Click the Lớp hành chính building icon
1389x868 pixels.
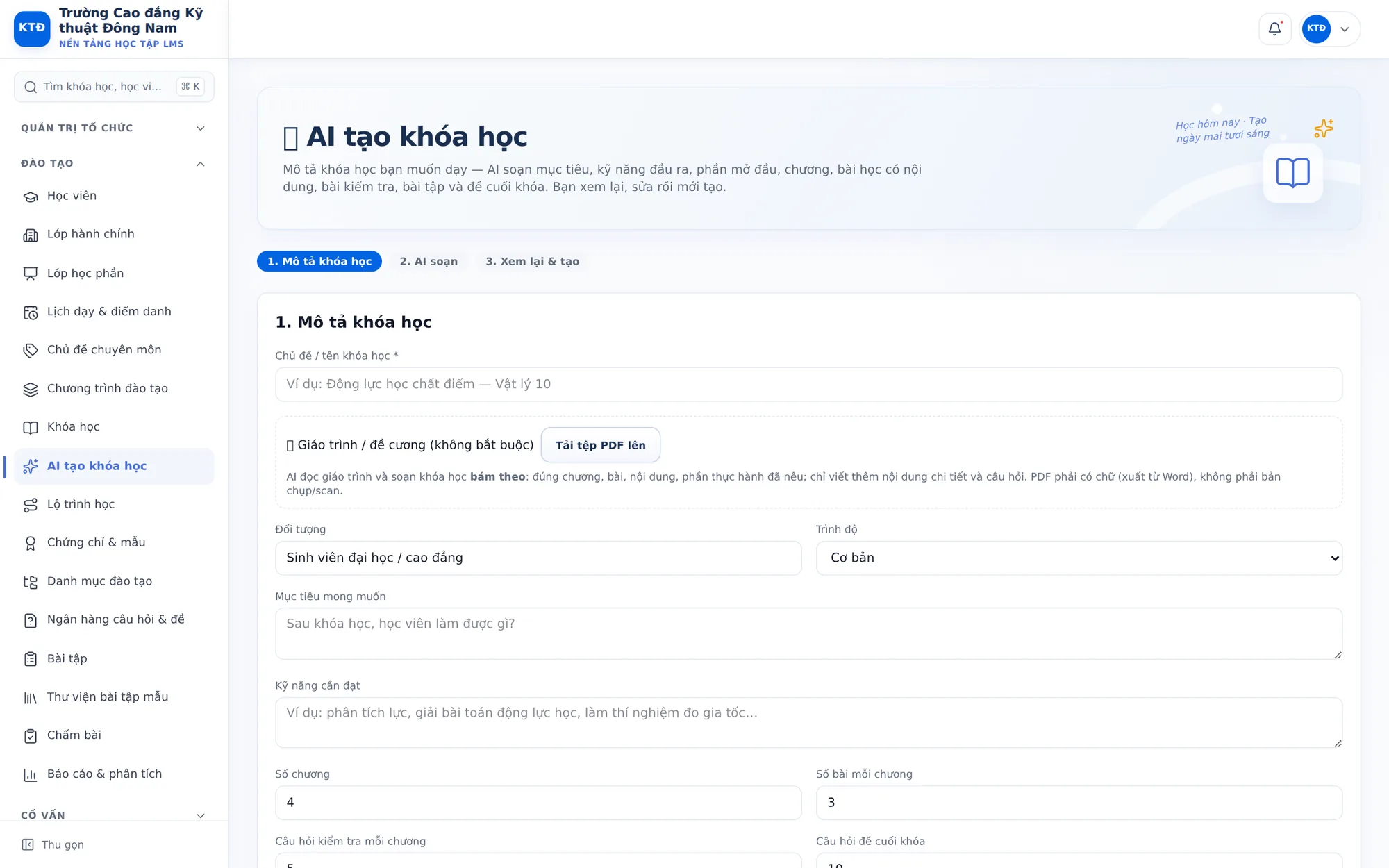click(x=31, y=235)
